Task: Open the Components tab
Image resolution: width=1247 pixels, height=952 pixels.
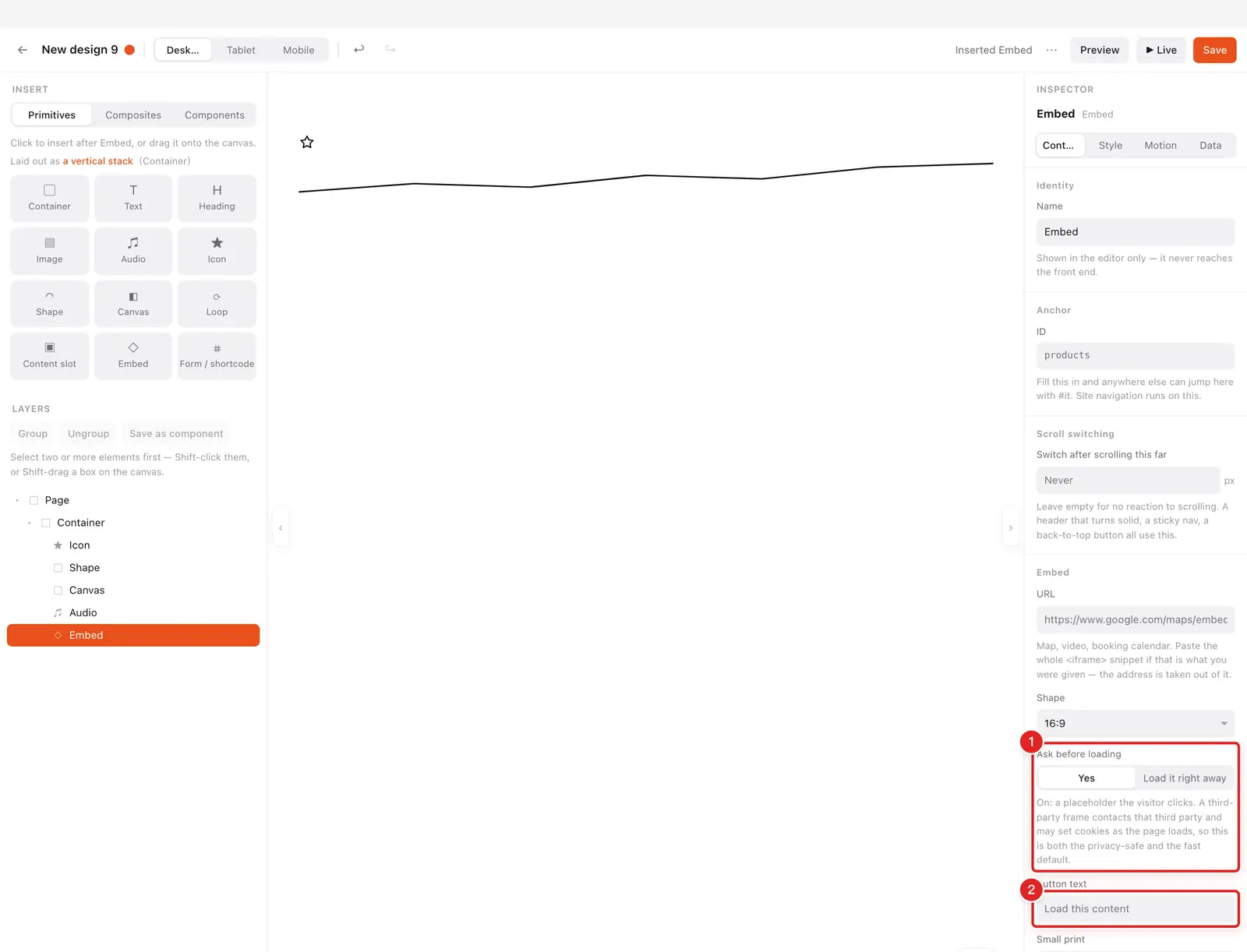Action: pos(214,115)
